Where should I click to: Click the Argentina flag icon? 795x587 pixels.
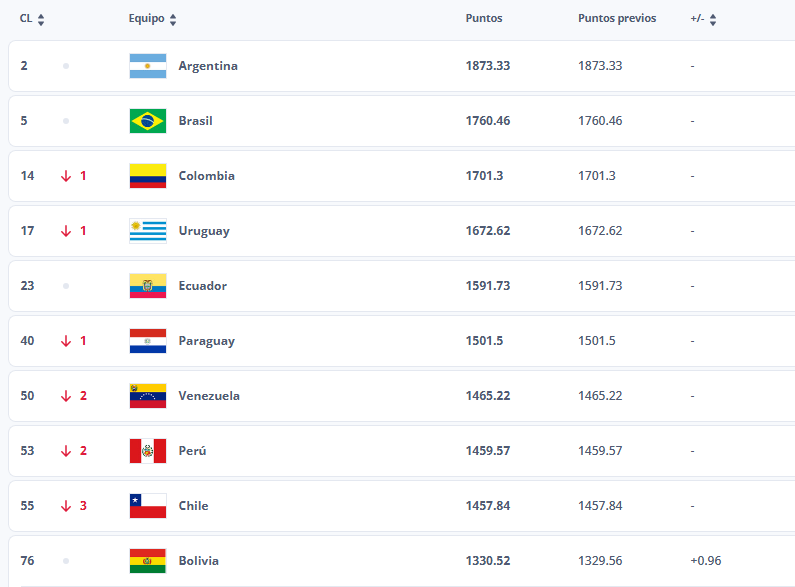[148, 66]
